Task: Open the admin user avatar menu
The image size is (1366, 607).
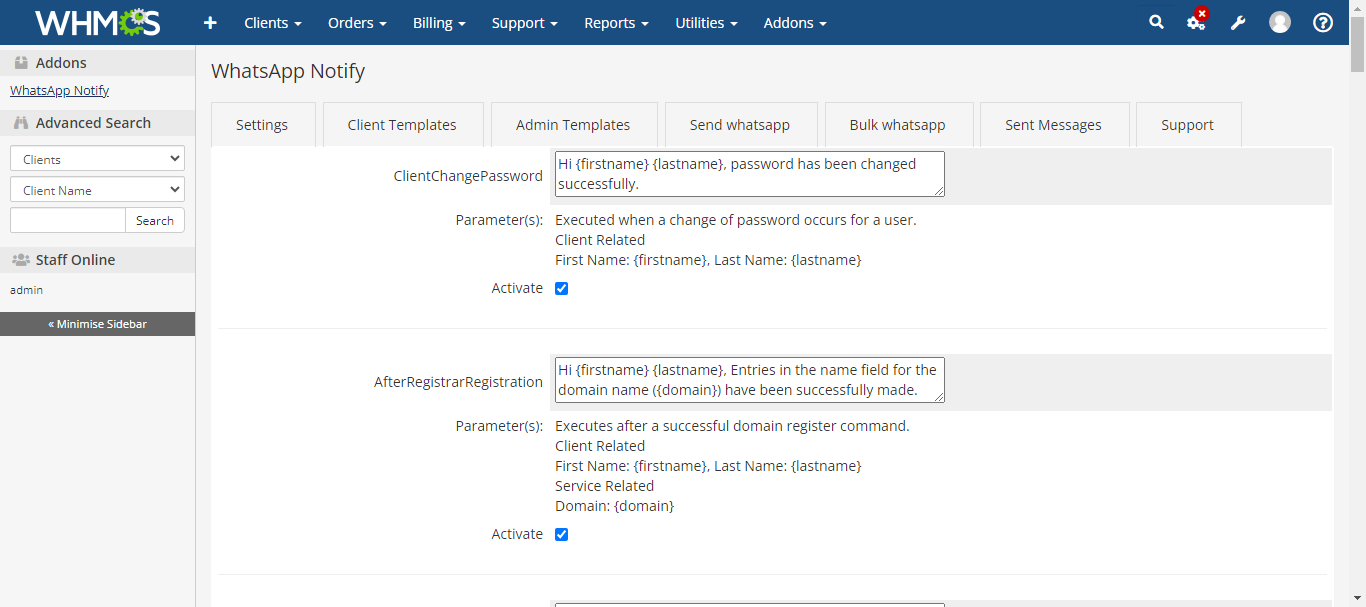Action: [x=1280, y=22]
